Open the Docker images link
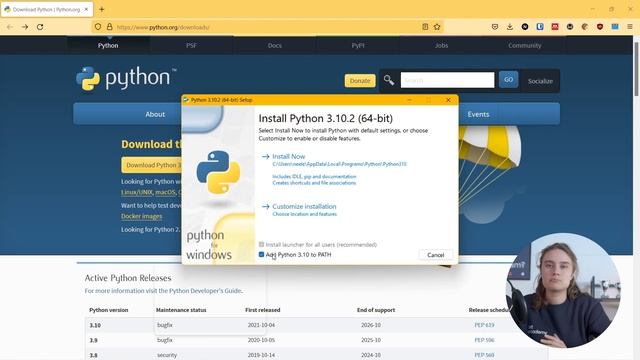Image resolution: width=640 pixels, height=360 pixels. click(x=142, y=216)
